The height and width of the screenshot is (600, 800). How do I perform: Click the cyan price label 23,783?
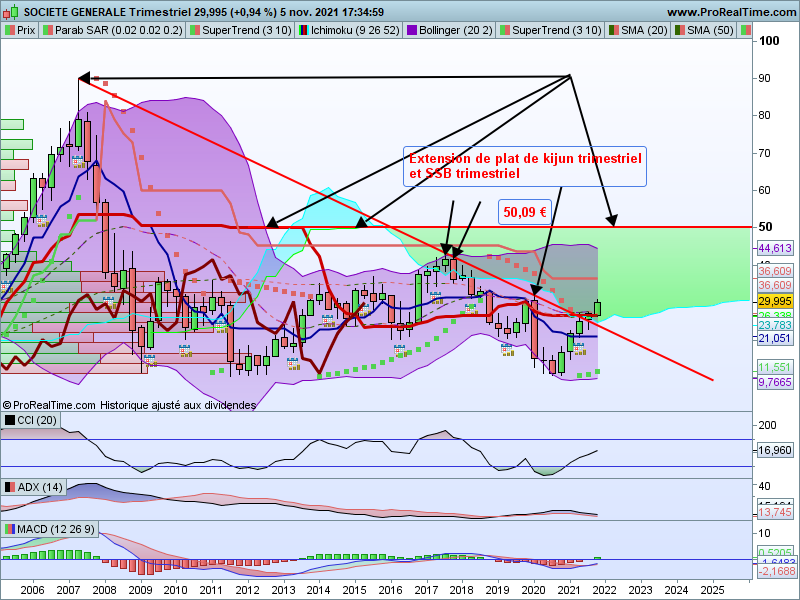(x=774, y=325)
